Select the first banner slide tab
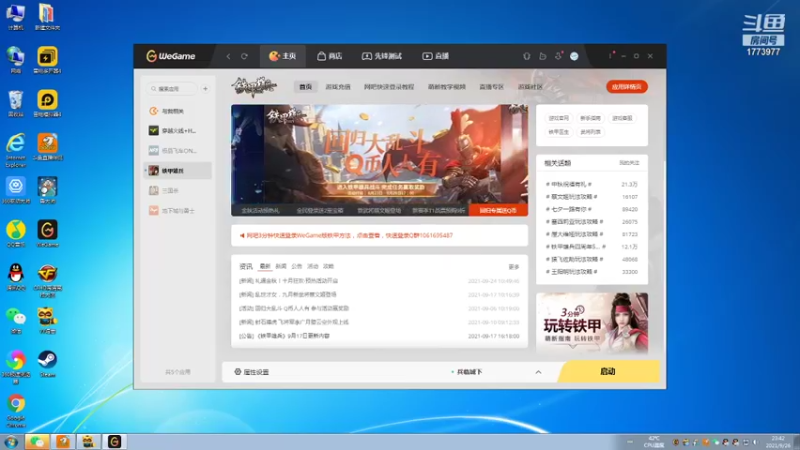The image size is (800, 450). (260, 210)
